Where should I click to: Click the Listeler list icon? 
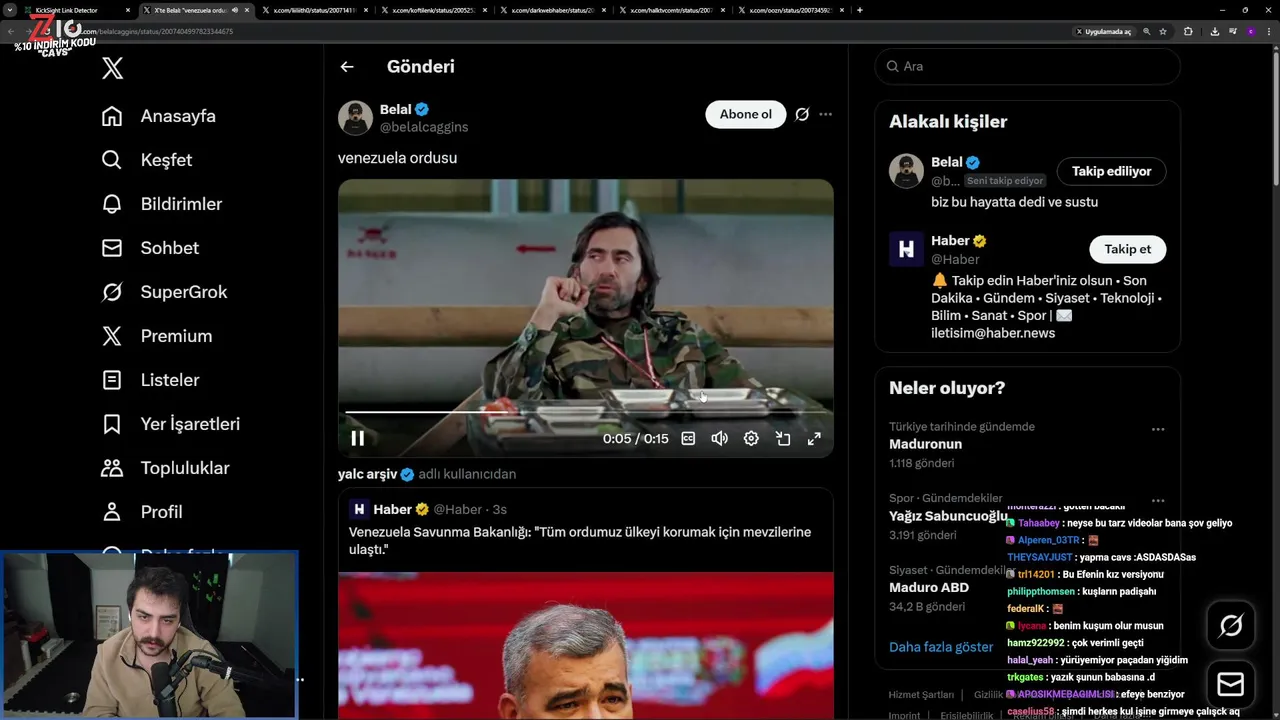click(112, 380)
